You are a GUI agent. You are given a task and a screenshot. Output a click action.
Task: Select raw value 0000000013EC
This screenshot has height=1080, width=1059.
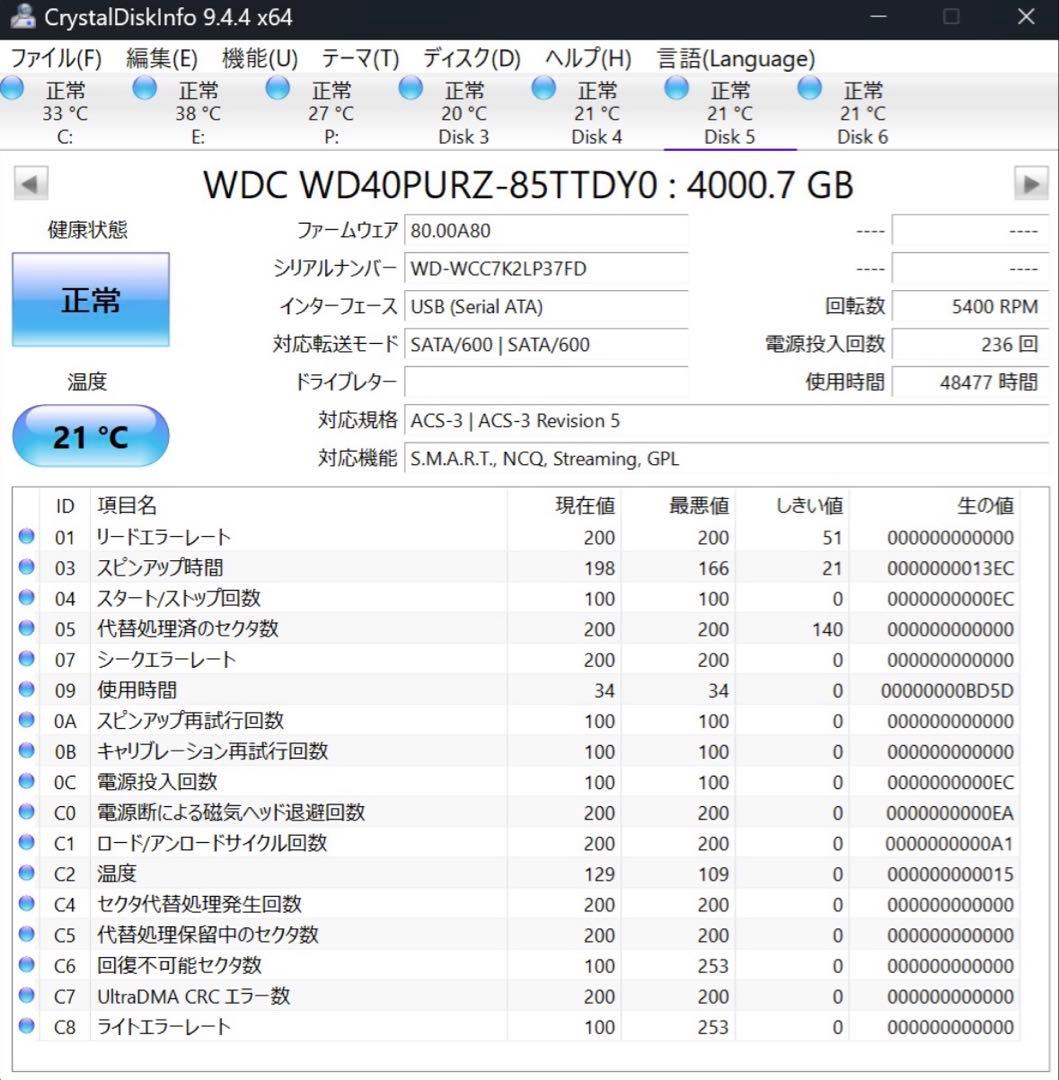click(x=950, y=568)
